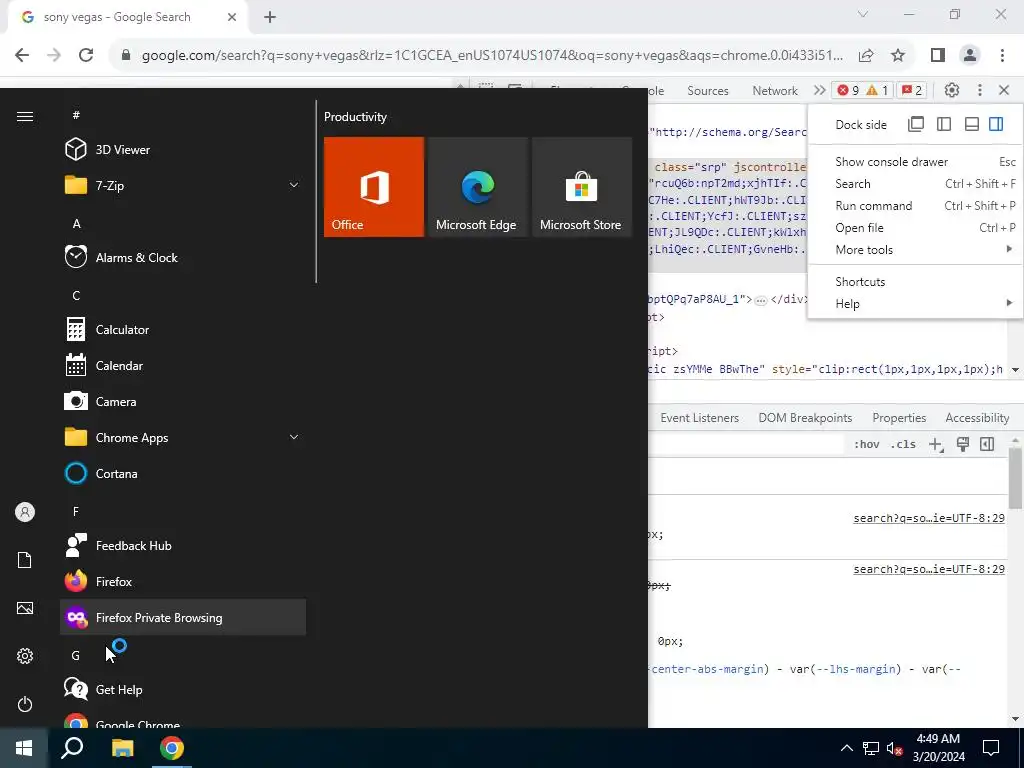Add new style rule plus icon
This screenshot has height=768, width=1024.
[936, 445]
